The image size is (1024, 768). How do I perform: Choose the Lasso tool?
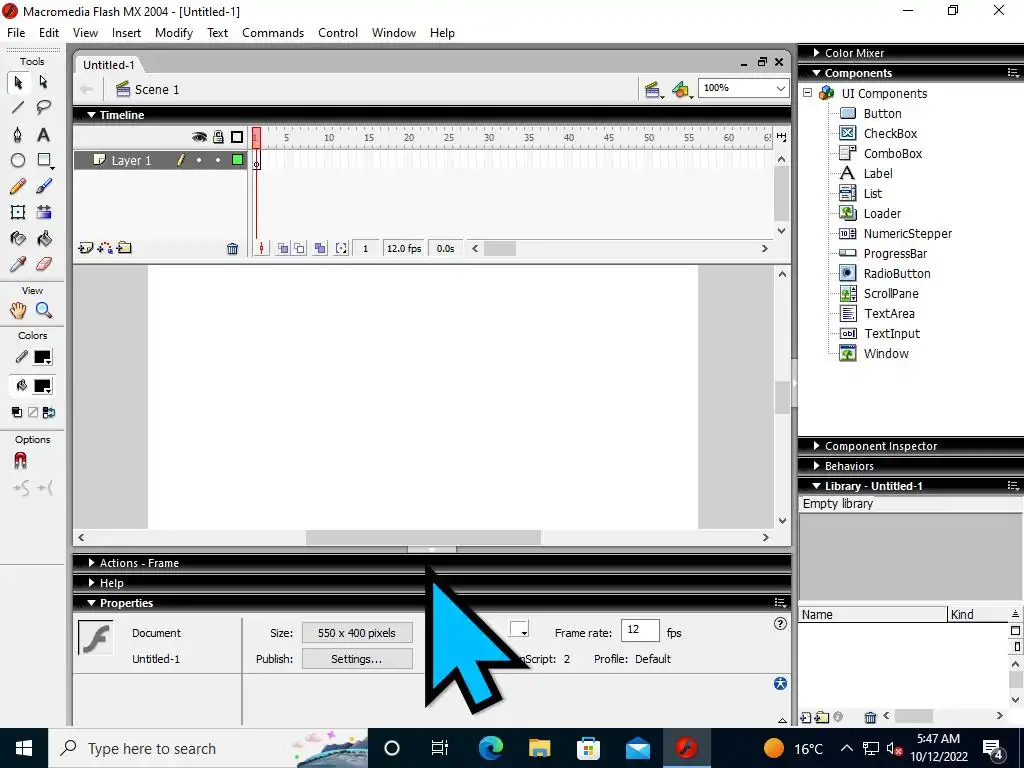tap(44, 108)
